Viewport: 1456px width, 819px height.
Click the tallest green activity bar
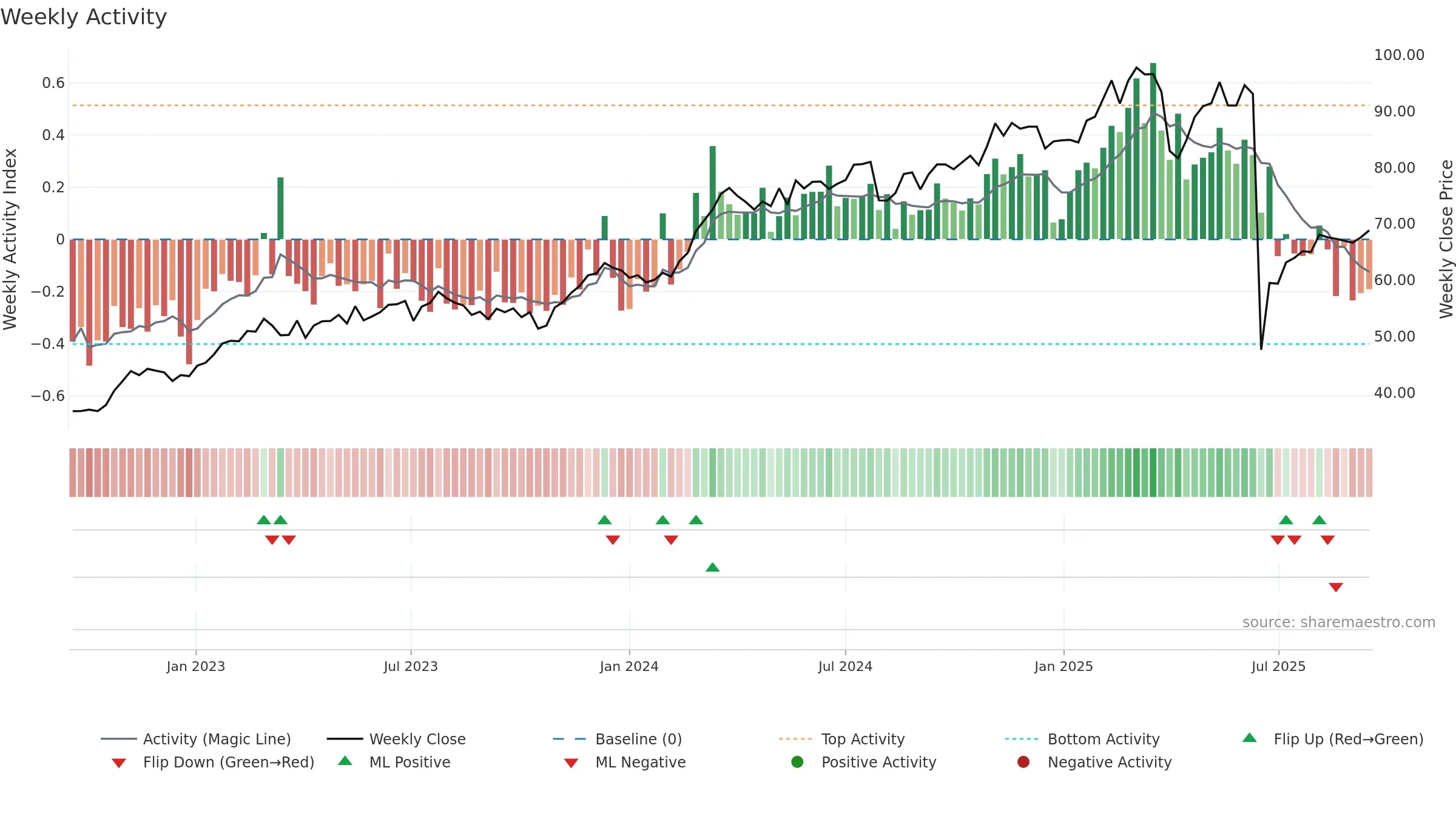tap(1153, 150)
